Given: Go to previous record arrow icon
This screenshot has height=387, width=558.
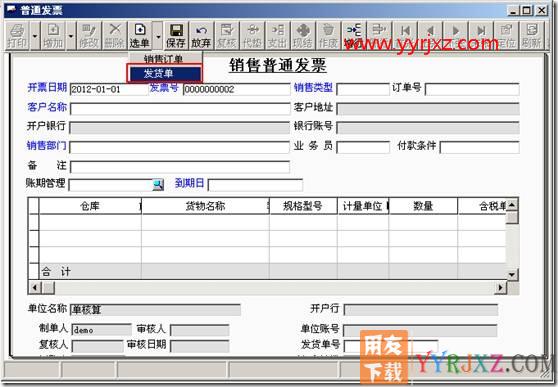Looking at the screenshot, I should coord(431,32).
